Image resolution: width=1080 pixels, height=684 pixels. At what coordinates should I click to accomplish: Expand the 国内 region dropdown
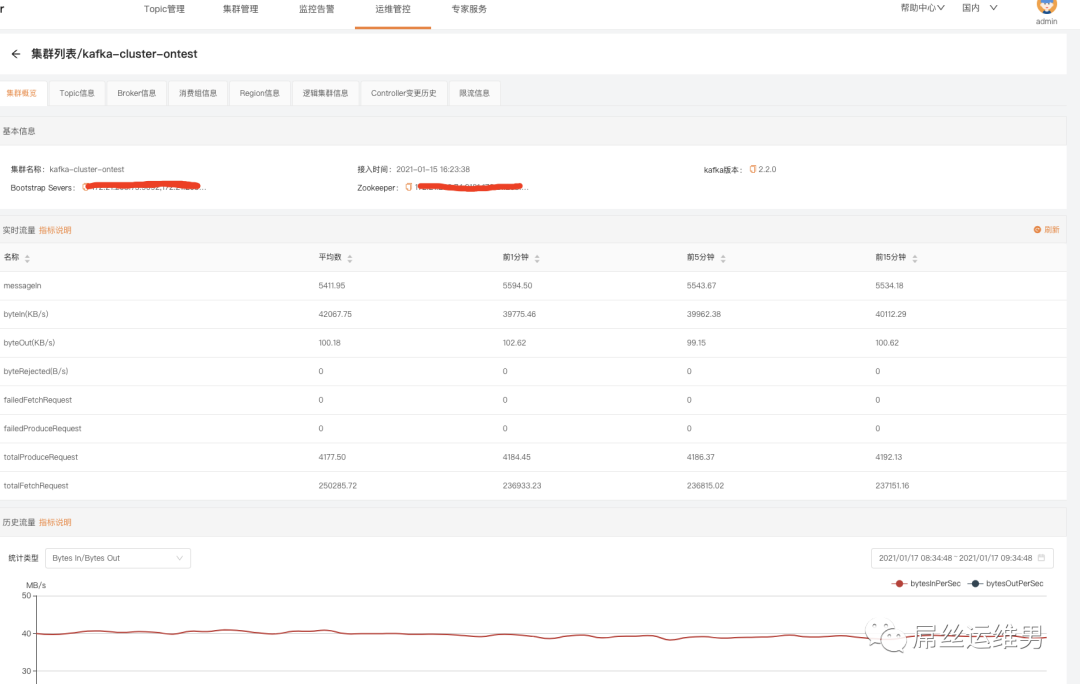(979, 8)
